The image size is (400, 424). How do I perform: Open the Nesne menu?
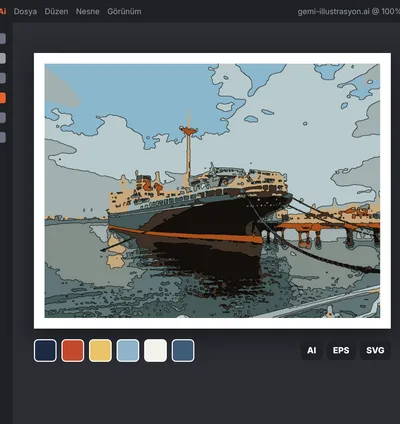(x=88, y=11)
